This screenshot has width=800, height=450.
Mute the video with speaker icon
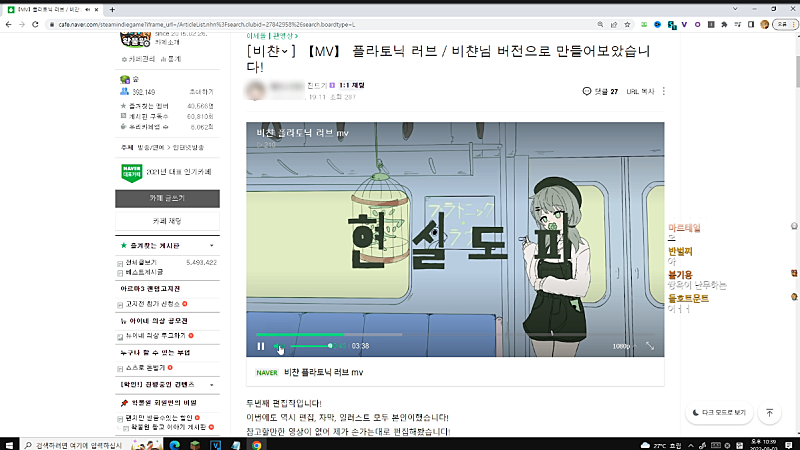277,346
